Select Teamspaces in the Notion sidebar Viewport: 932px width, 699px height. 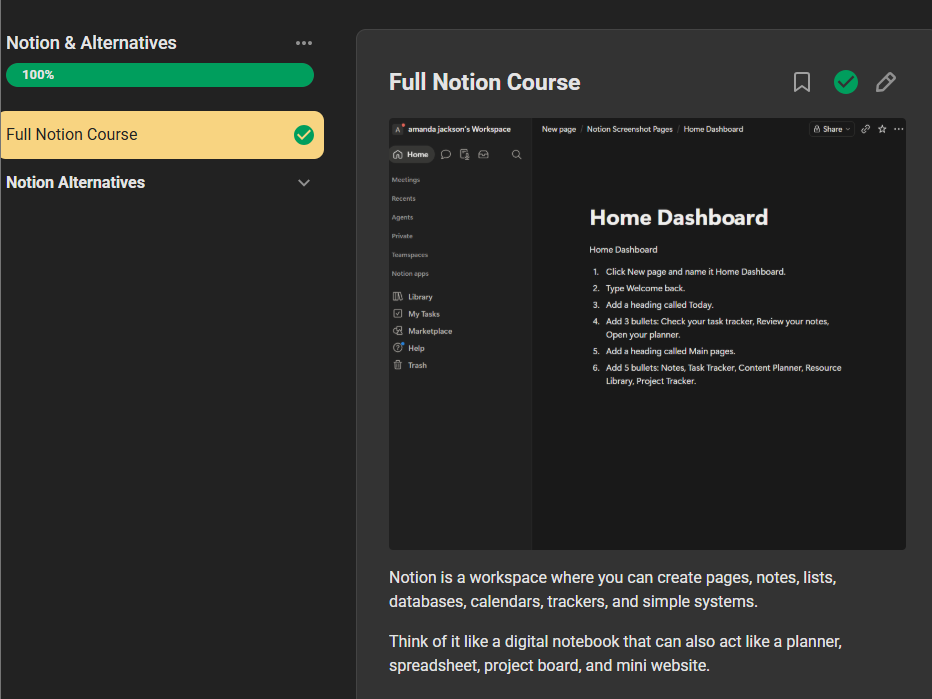410,254
